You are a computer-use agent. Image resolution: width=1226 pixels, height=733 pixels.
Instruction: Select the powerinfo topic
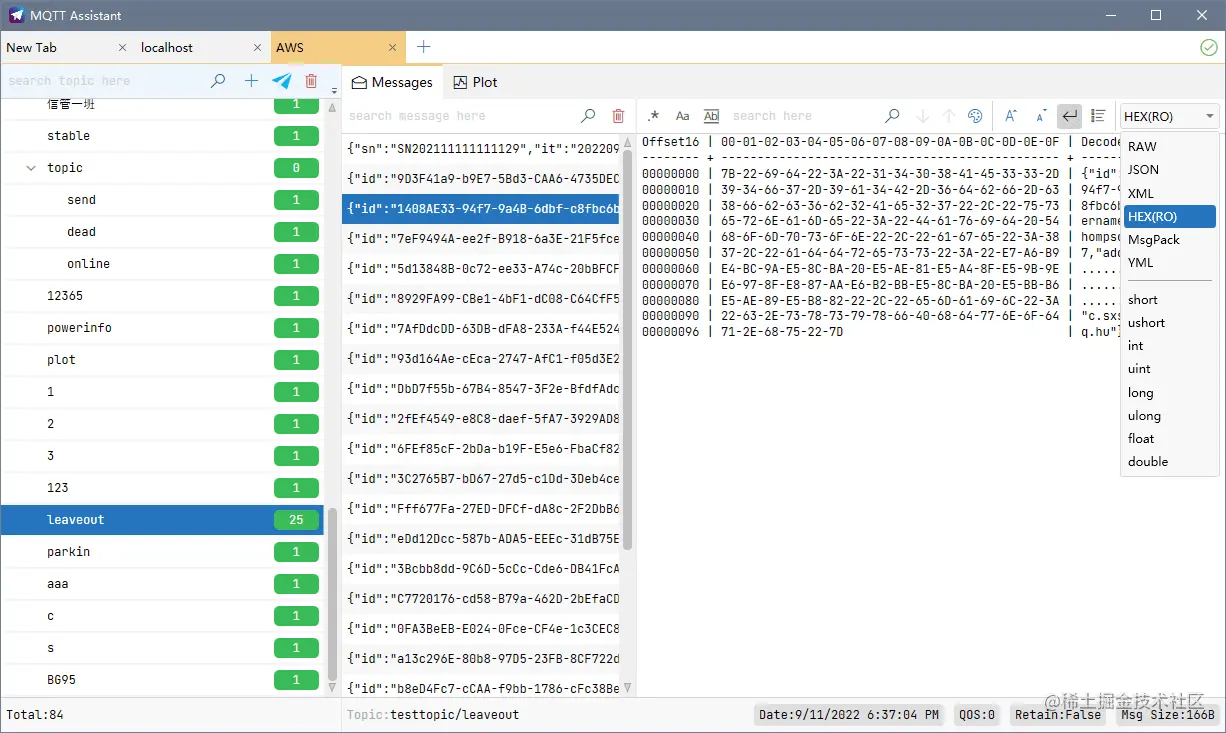162,328
